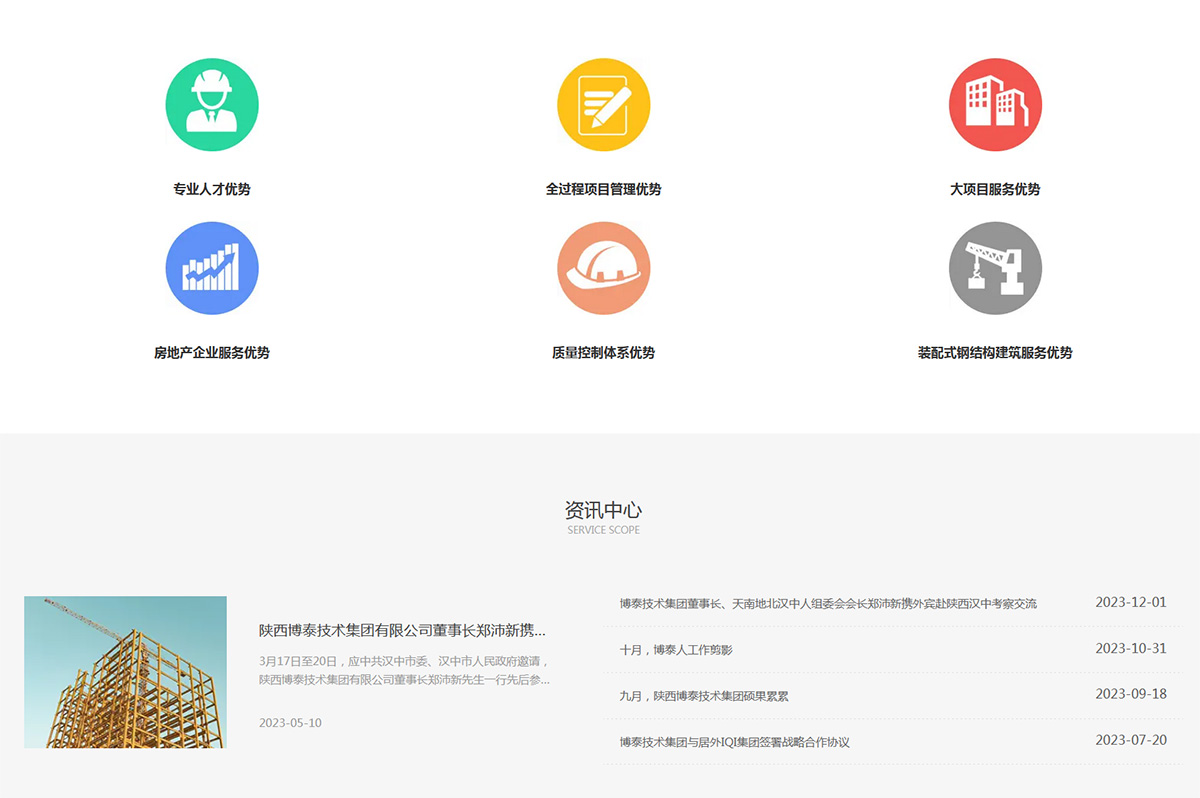Click the yellow notepad and pencil icon
This screenshot has width=1200, height=798.
(x=603, y=105)
